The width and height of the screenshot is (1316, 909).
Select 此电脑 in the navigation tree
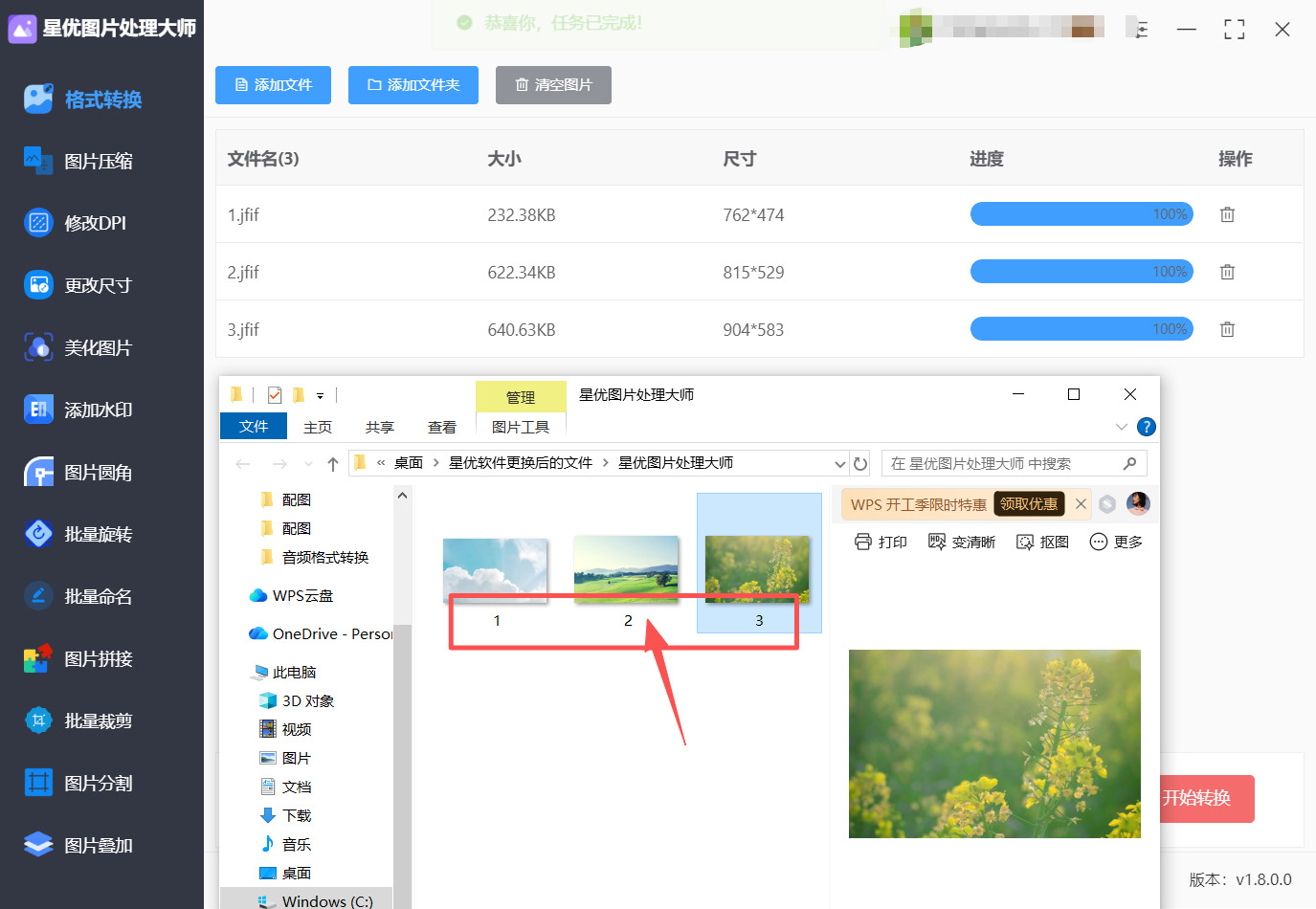coord(284,672)
